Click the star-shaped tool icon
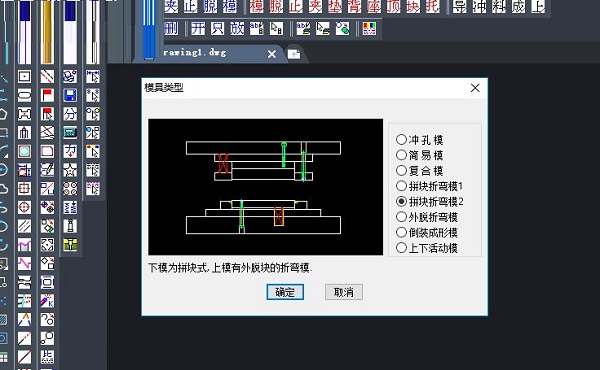Image resolution: width=600 pixels, height=370 pixels. pos(70,170)
